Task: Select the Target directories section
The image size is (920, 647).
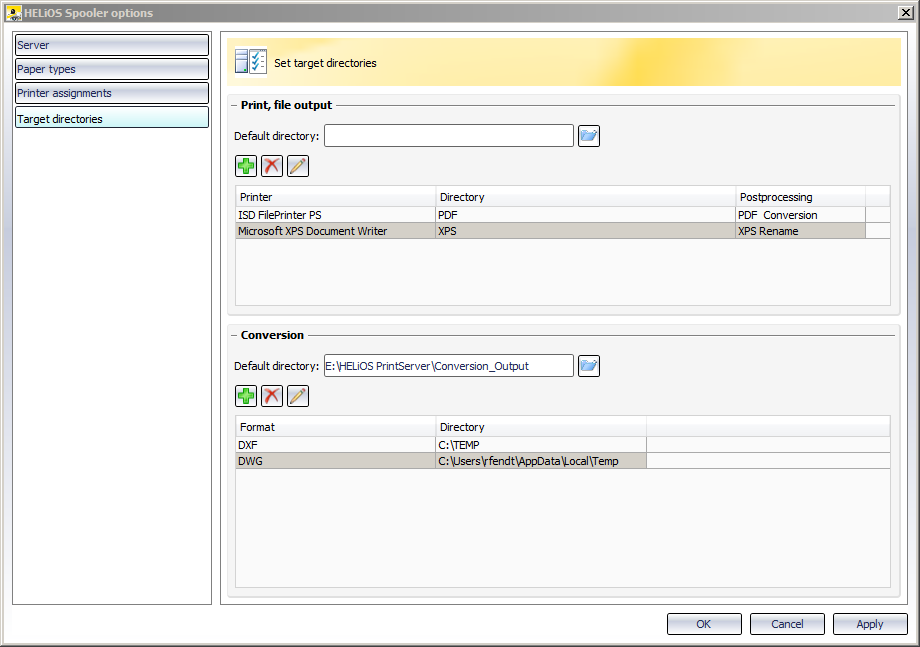Action: (112, 117)
